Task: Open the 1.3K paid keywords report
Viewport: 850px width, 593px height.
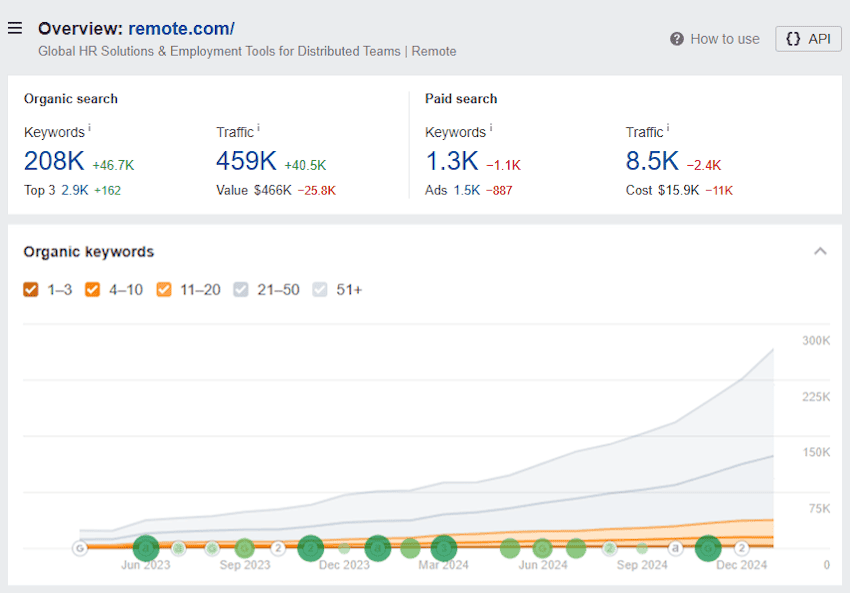Action: pyautogui.click(x=451, y=161)
